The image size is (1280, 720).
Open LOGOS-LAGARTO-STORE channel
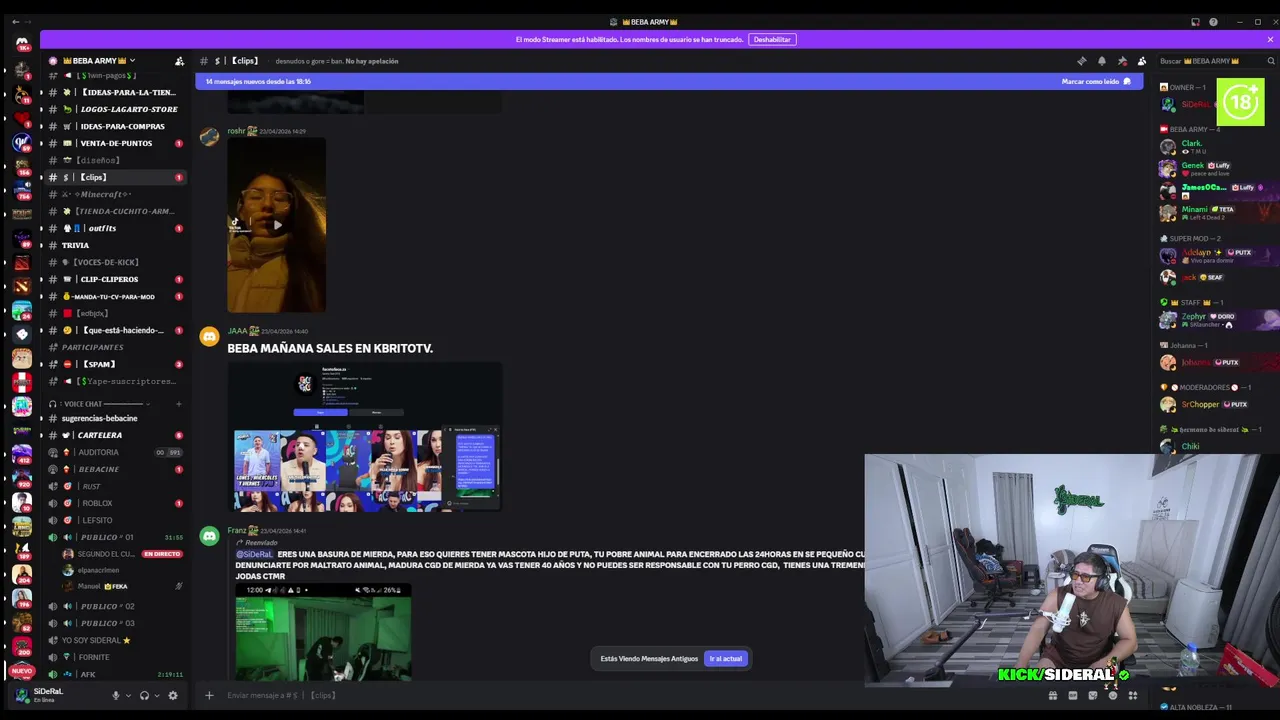(114, 109)
